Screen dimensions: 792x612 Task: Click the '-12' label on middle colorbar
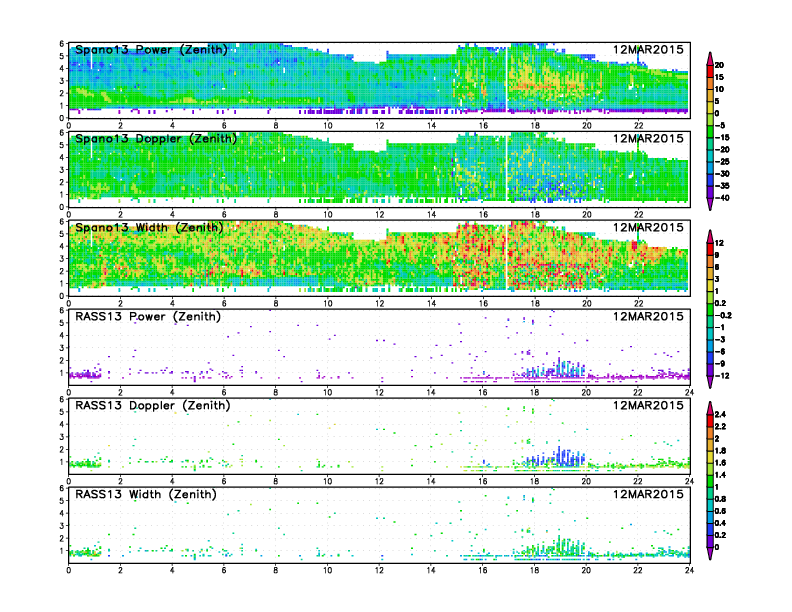click(x=722, y=376)
